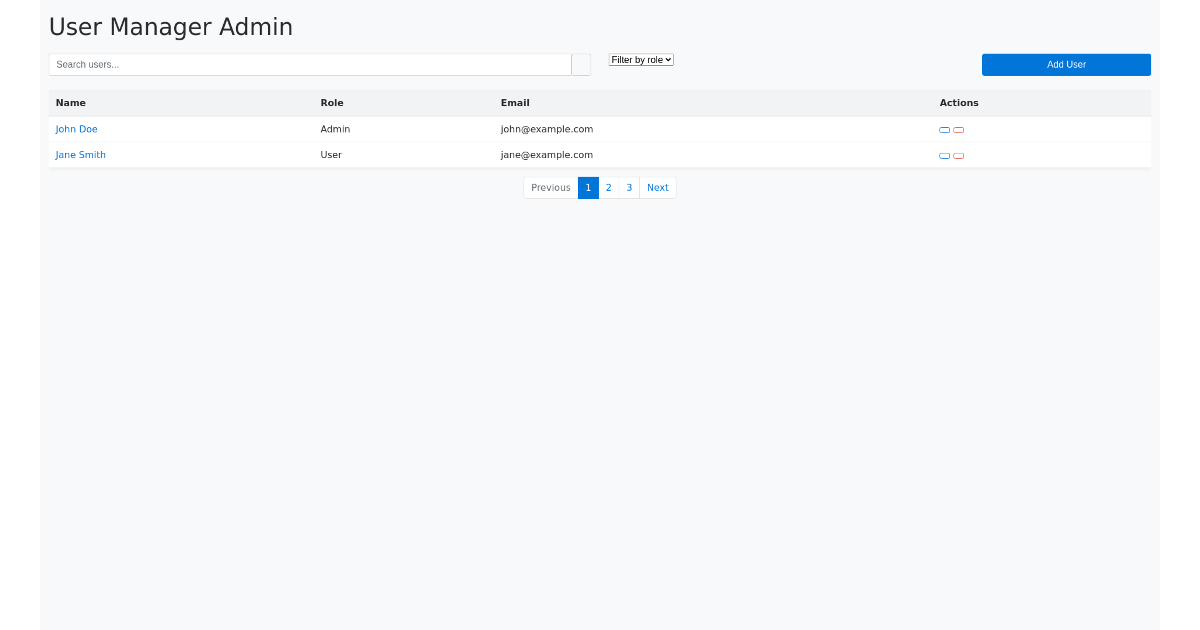Viewport: 1200px width, 630px height.
Task: Click the User Manager Admin title
Action: [x=170, y=27]
